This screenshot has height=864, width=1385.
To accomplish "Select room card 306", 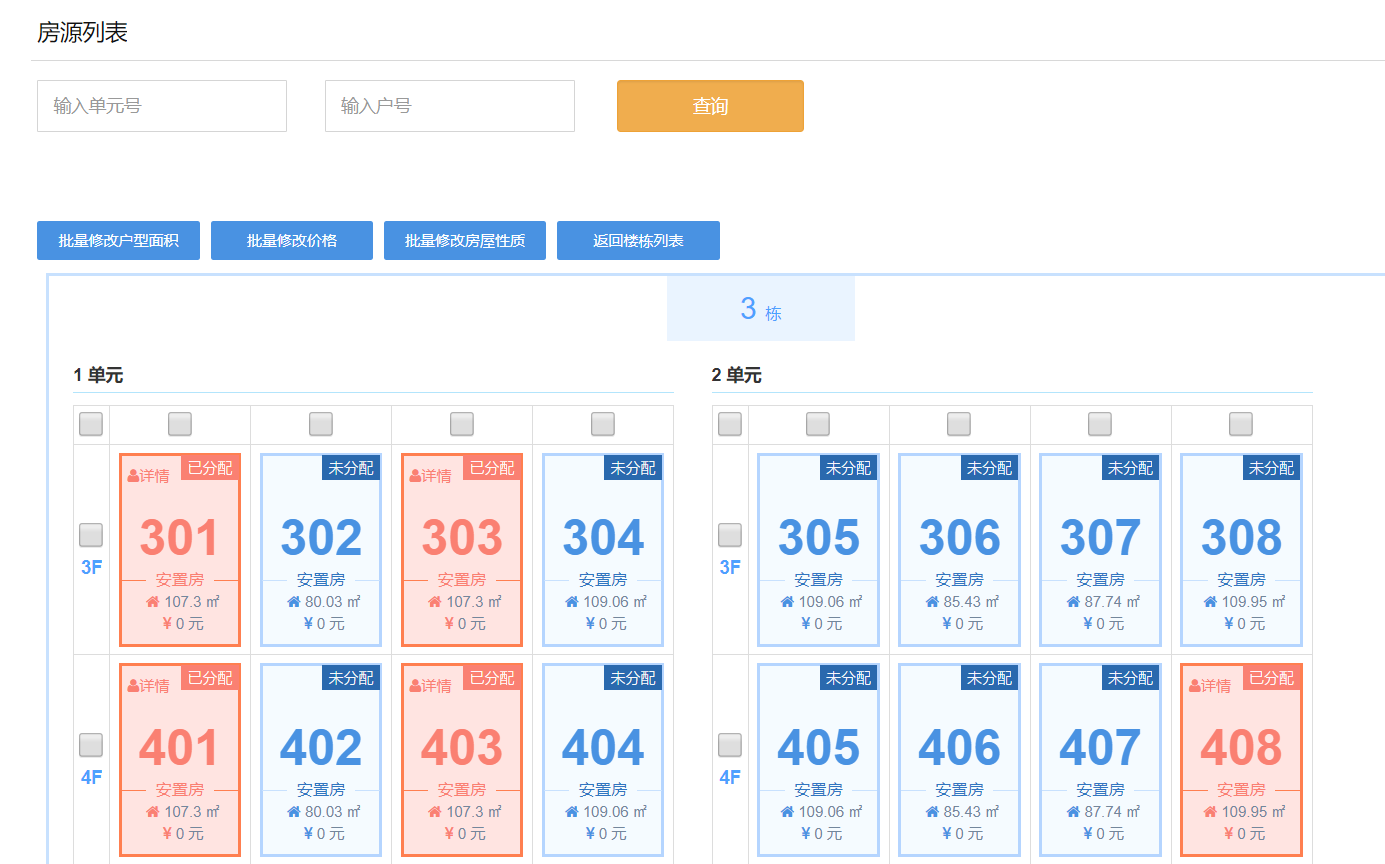I will (959, 550).
